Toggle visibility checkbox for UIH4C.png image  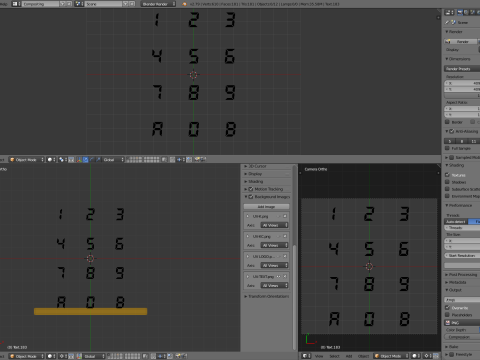pyautogui.click(x=285, y=236)
